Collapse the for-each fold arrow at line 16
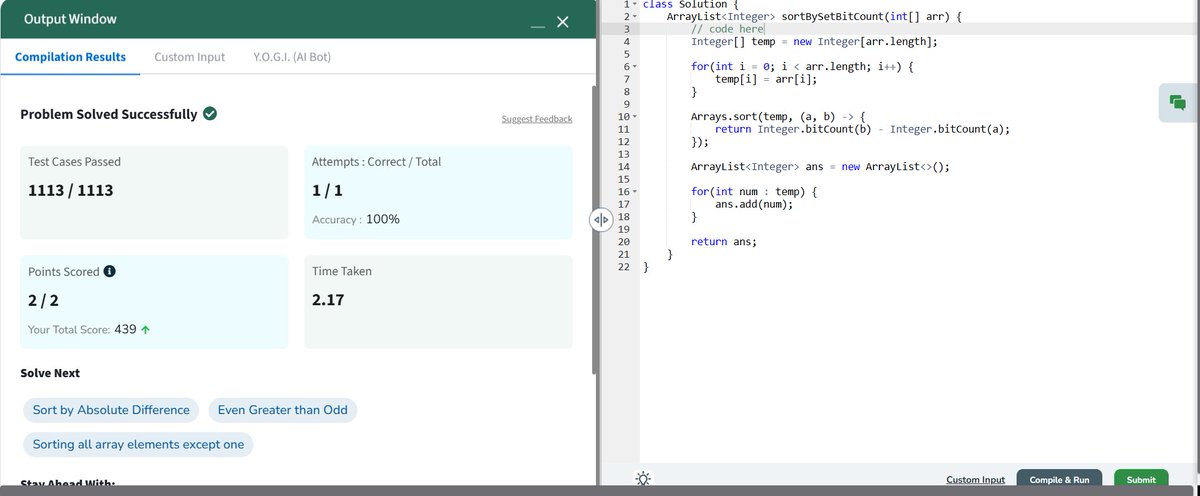 634,191
